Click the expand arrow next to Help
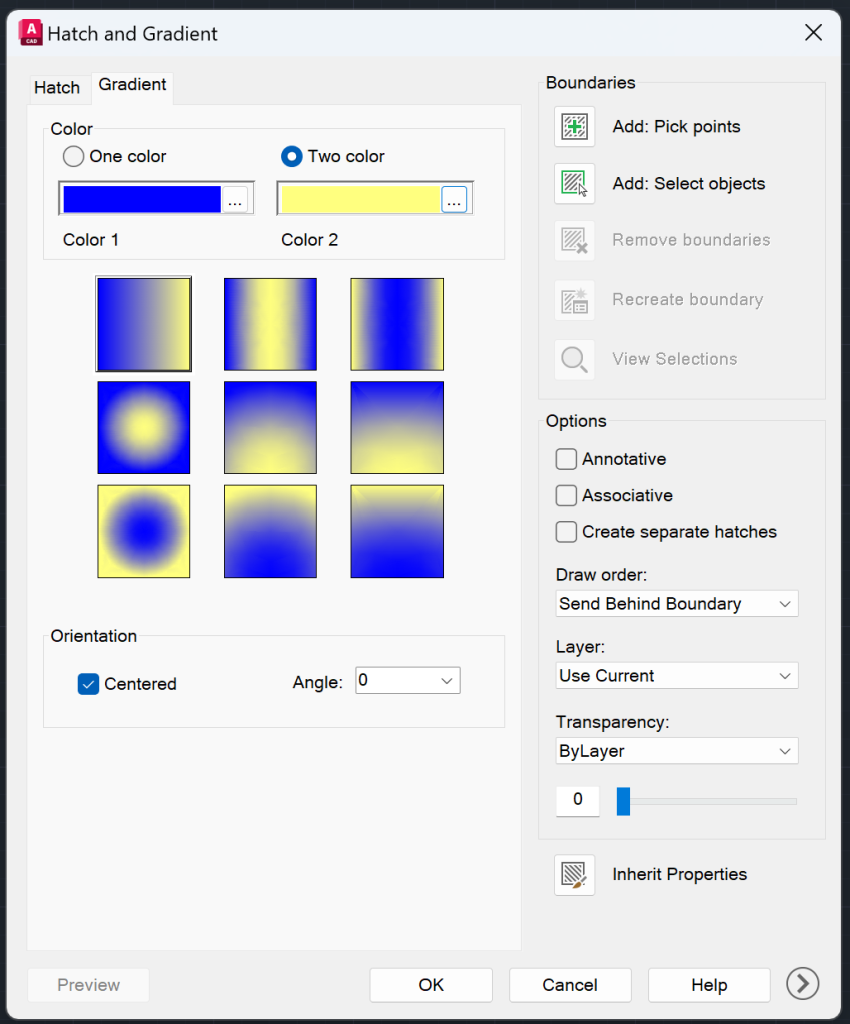Screen dimensions: 850x1024 tap(802, 984)
